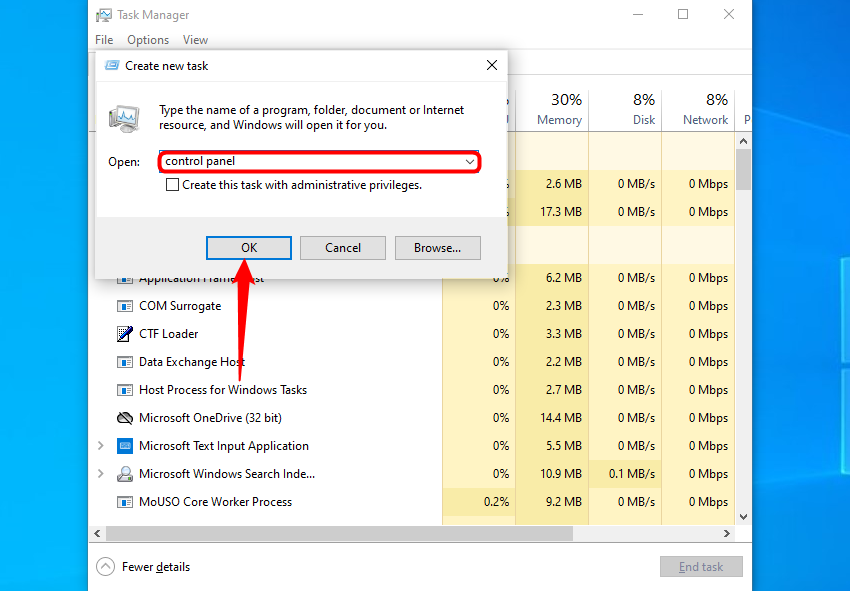This screenshot has width=850, height=591.
Task: Click the Data Exchange Host icon
Action: click(125, 362)
